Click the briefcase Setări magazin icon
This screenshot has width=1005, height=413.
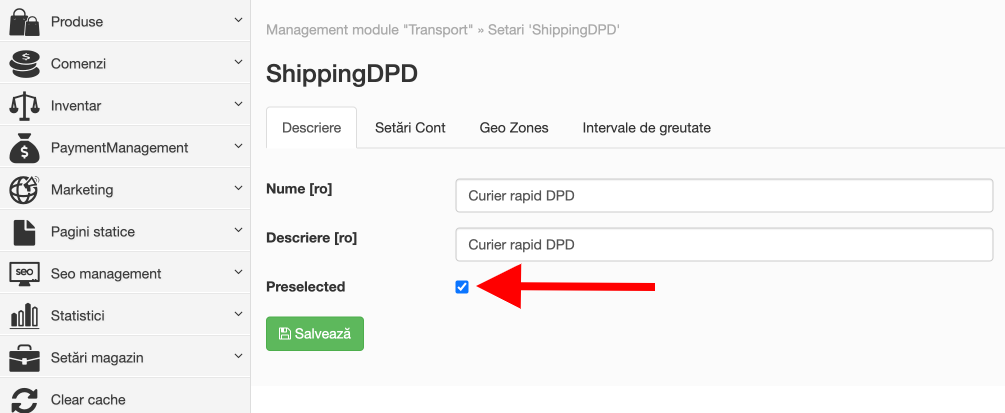(24, 357)
